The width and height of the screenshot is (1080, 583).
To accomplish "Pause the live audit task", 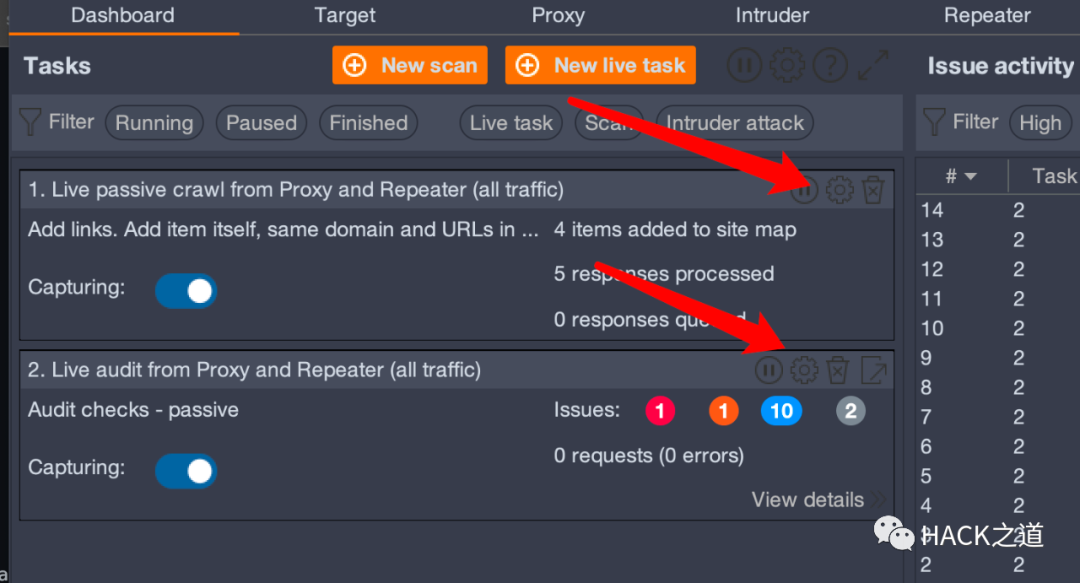I will [769, 370].
